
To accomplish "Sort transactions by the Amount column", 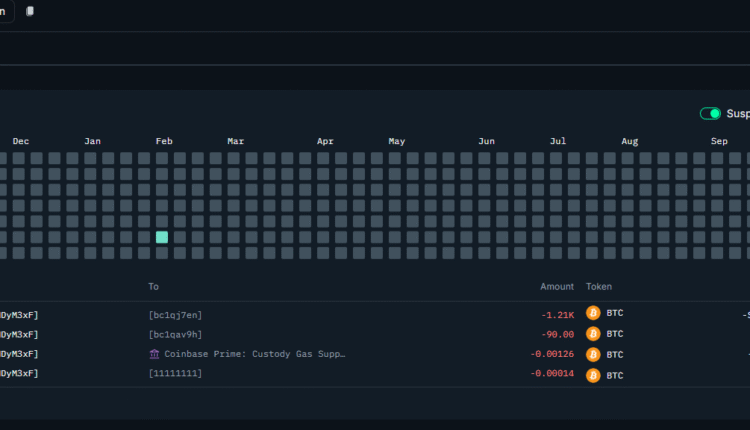I will coord(557,287).
